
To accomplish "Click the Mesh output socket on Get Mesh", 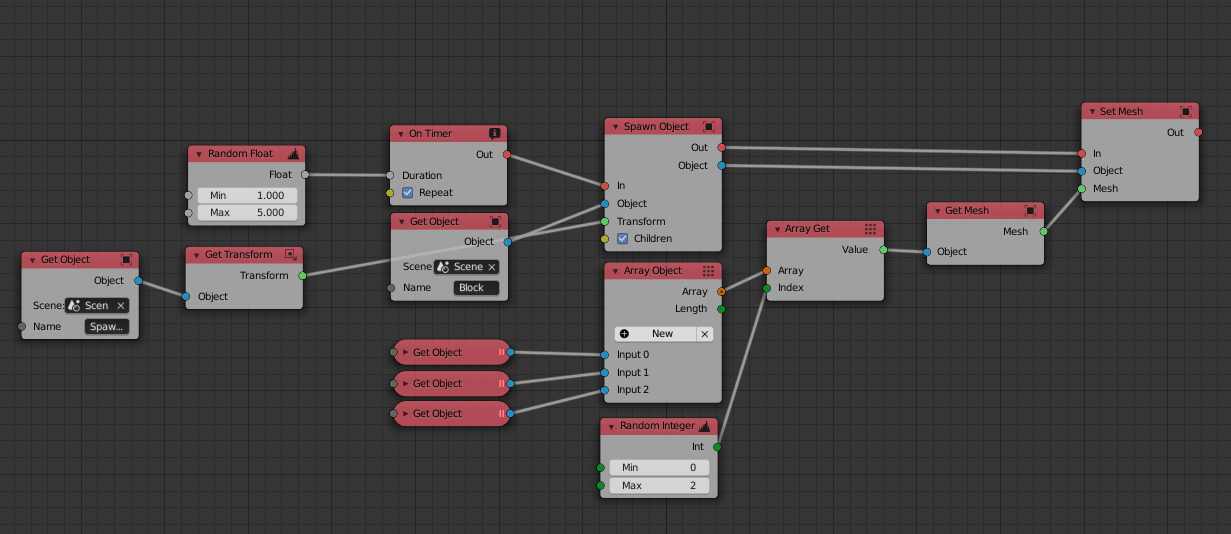I will click(x=1043, y=231).
